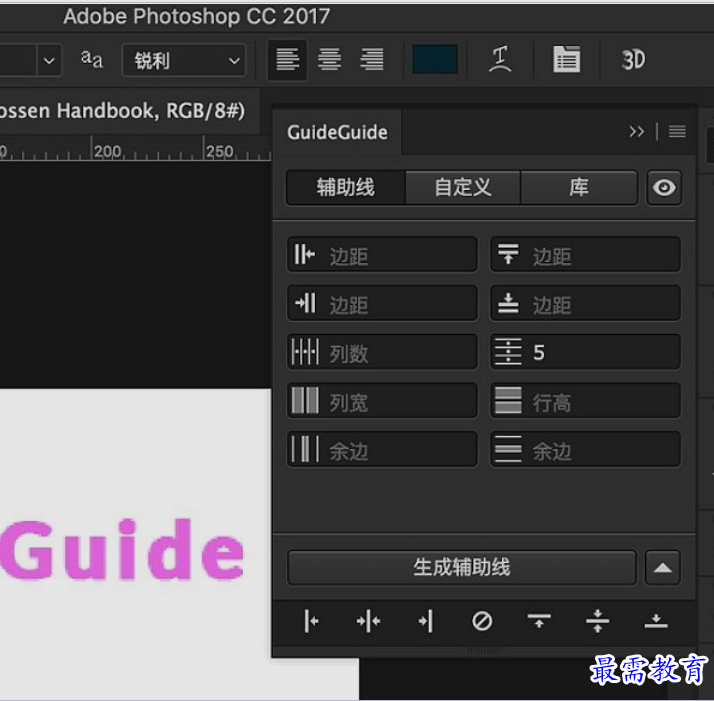The image size is (714, 701).
Task: Click the 生成辅助线 button
Action: (x=462, y=568)
